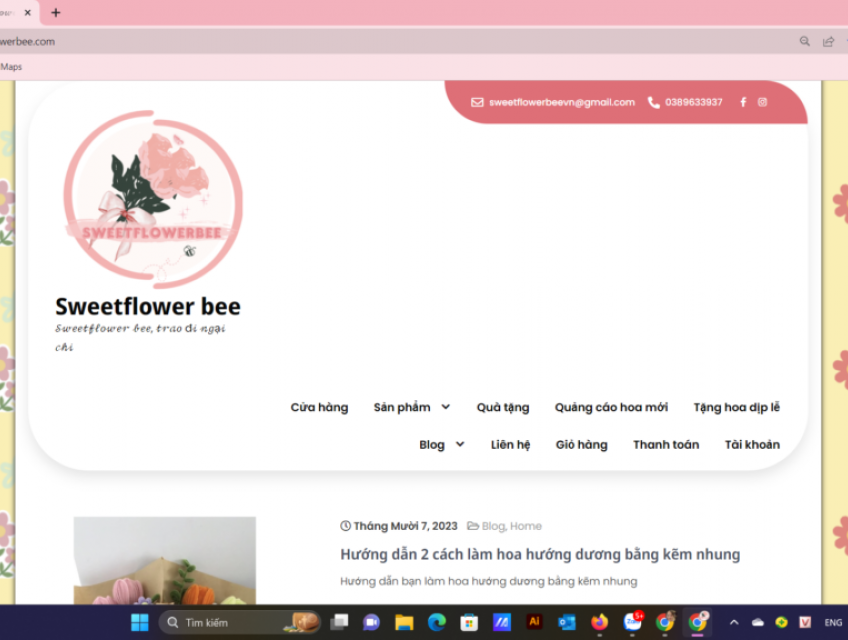Screen dimensions: 848x640
Task: Open Windows Start menu
Action: tap(140, 622)
